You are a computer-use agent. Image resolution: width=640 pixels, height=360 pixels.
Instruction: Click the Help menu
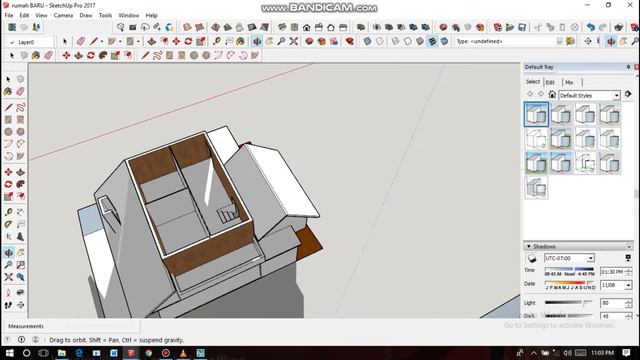151,16
